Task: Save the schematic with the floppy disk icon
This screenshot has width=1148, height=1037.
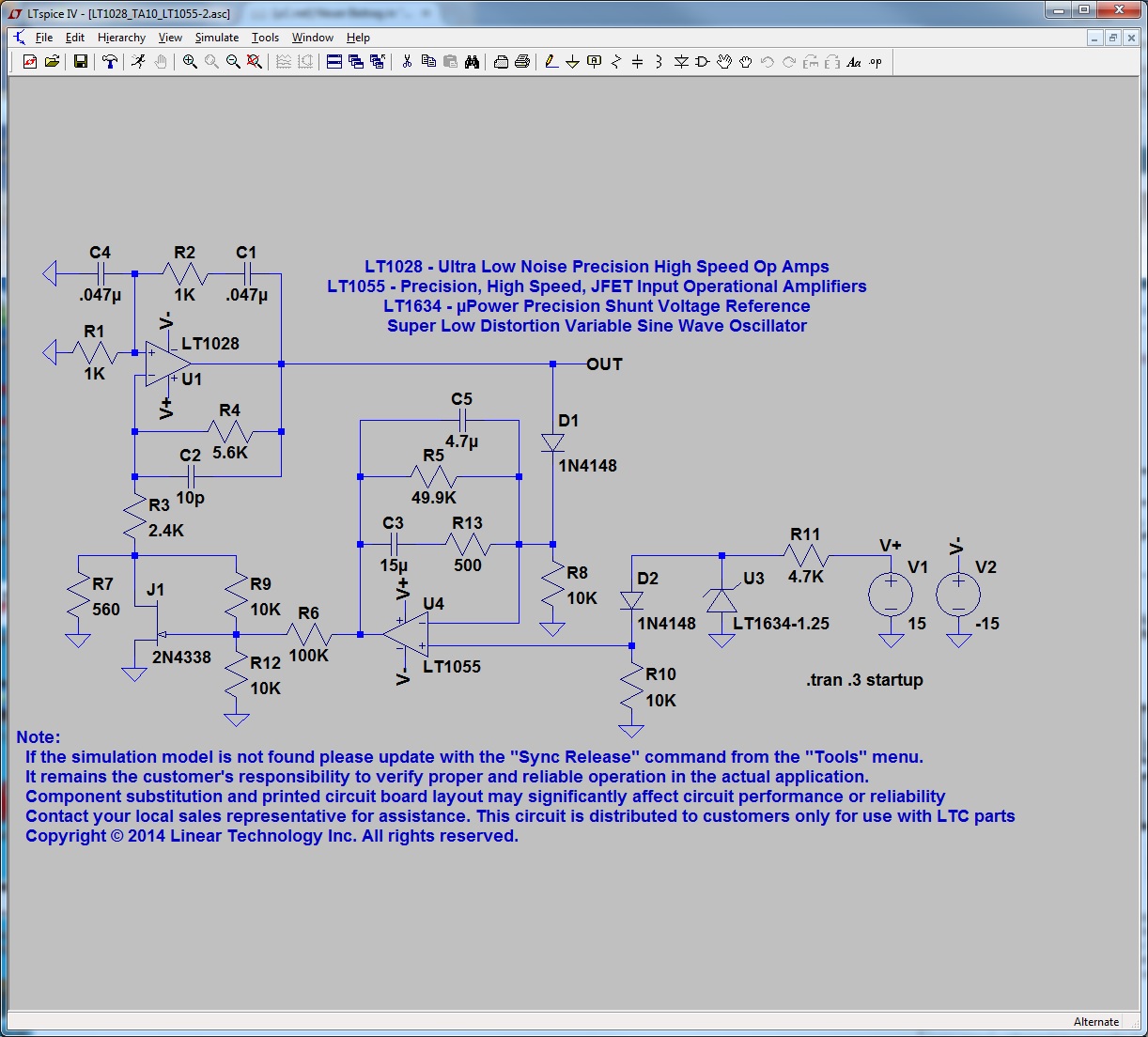Action: [81, 62]
